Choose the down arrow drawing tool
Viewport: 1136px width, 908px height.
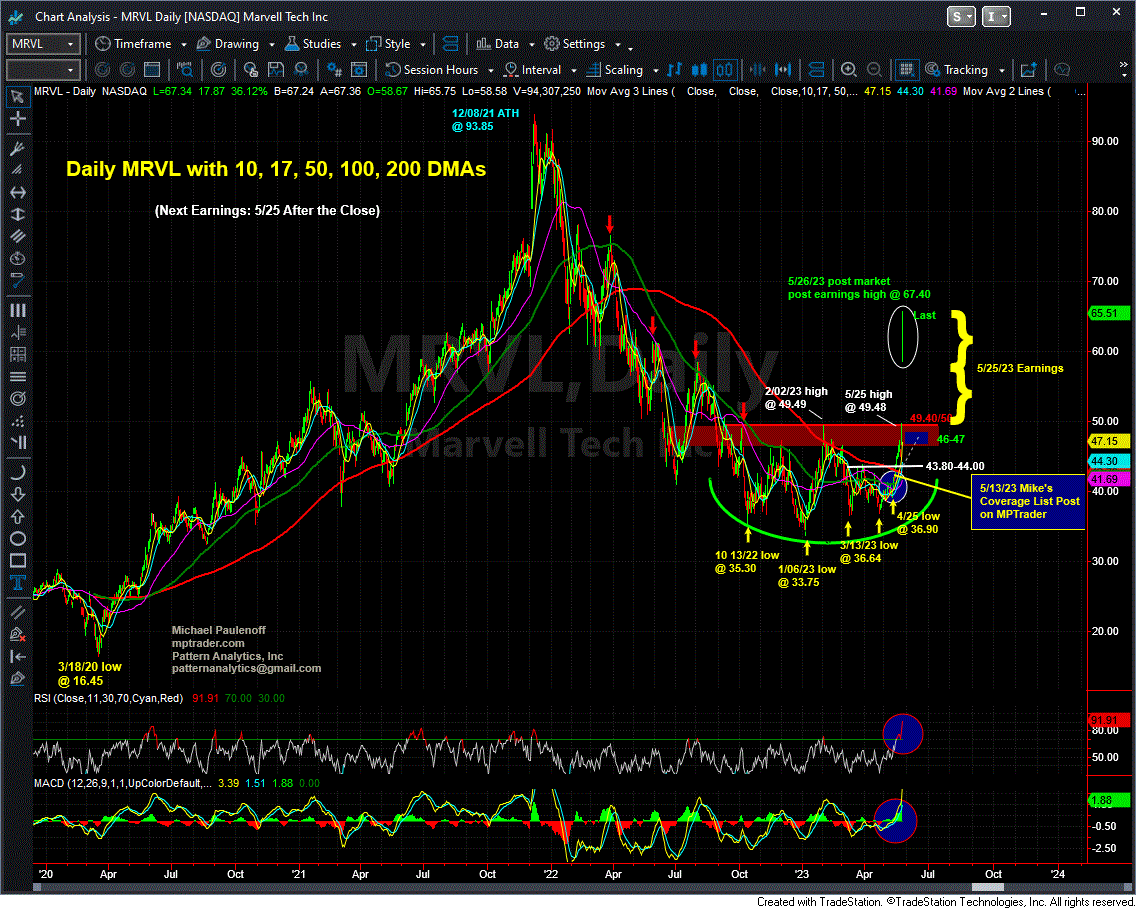point(17,494)
